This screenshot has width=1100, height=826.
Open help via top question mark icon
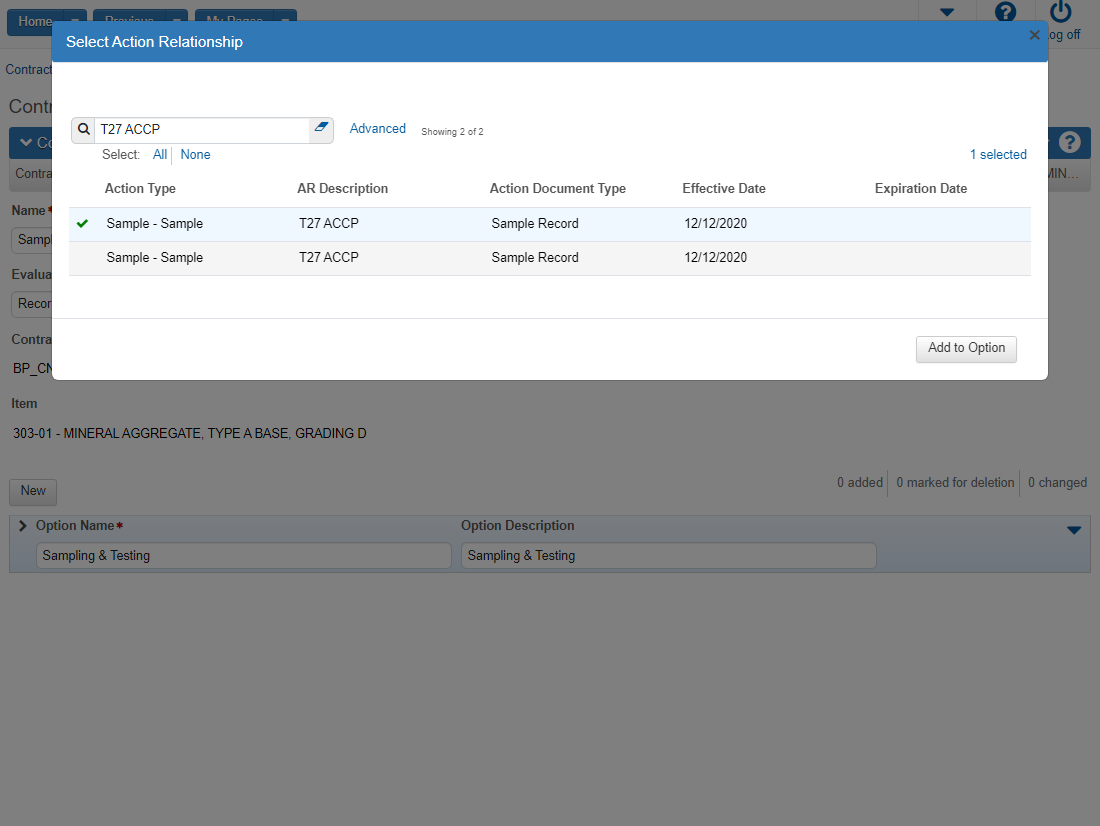click(1005, 13)
